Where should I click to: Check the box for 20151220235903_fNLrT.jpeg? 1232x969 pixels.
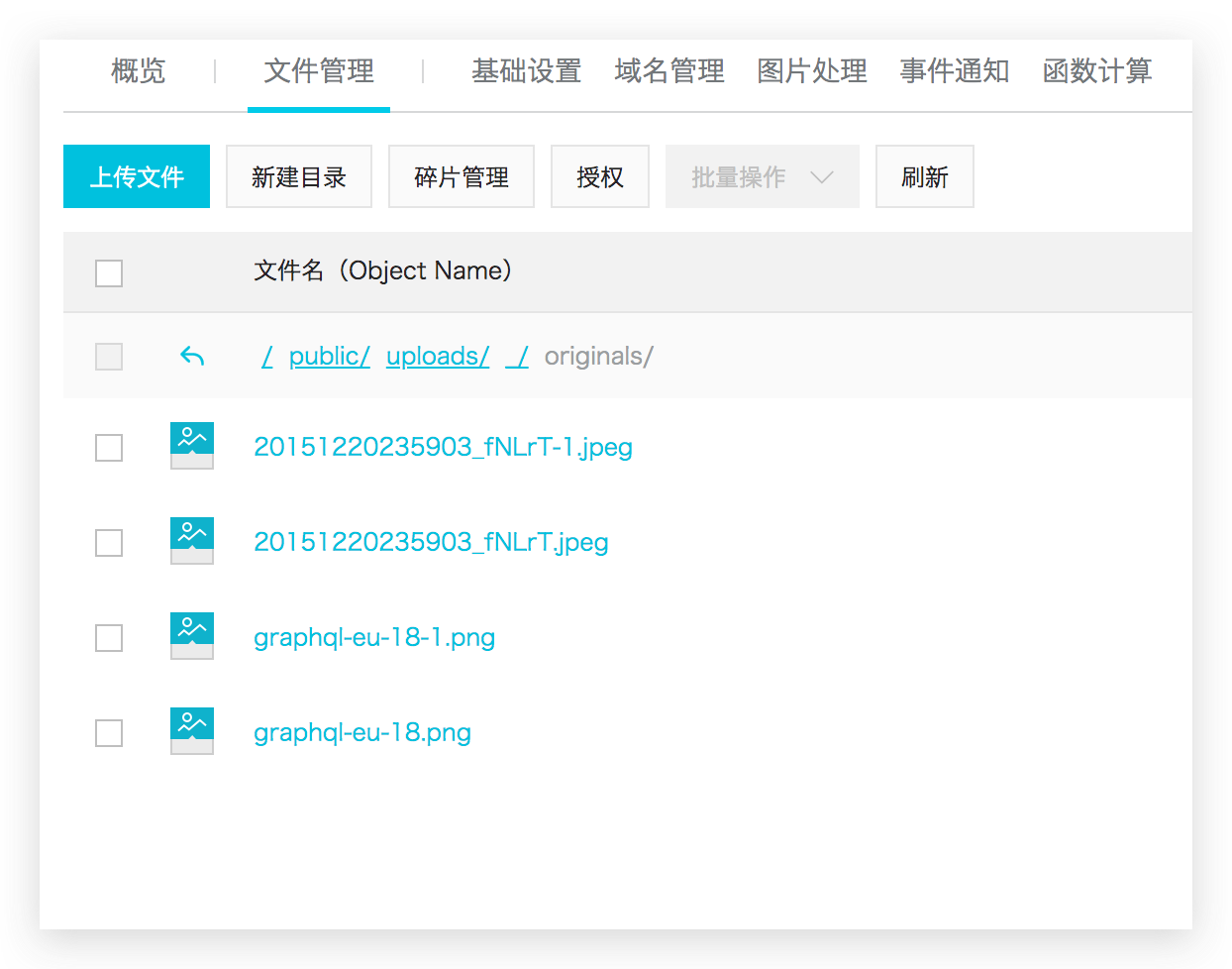click(x=109, y=543)
